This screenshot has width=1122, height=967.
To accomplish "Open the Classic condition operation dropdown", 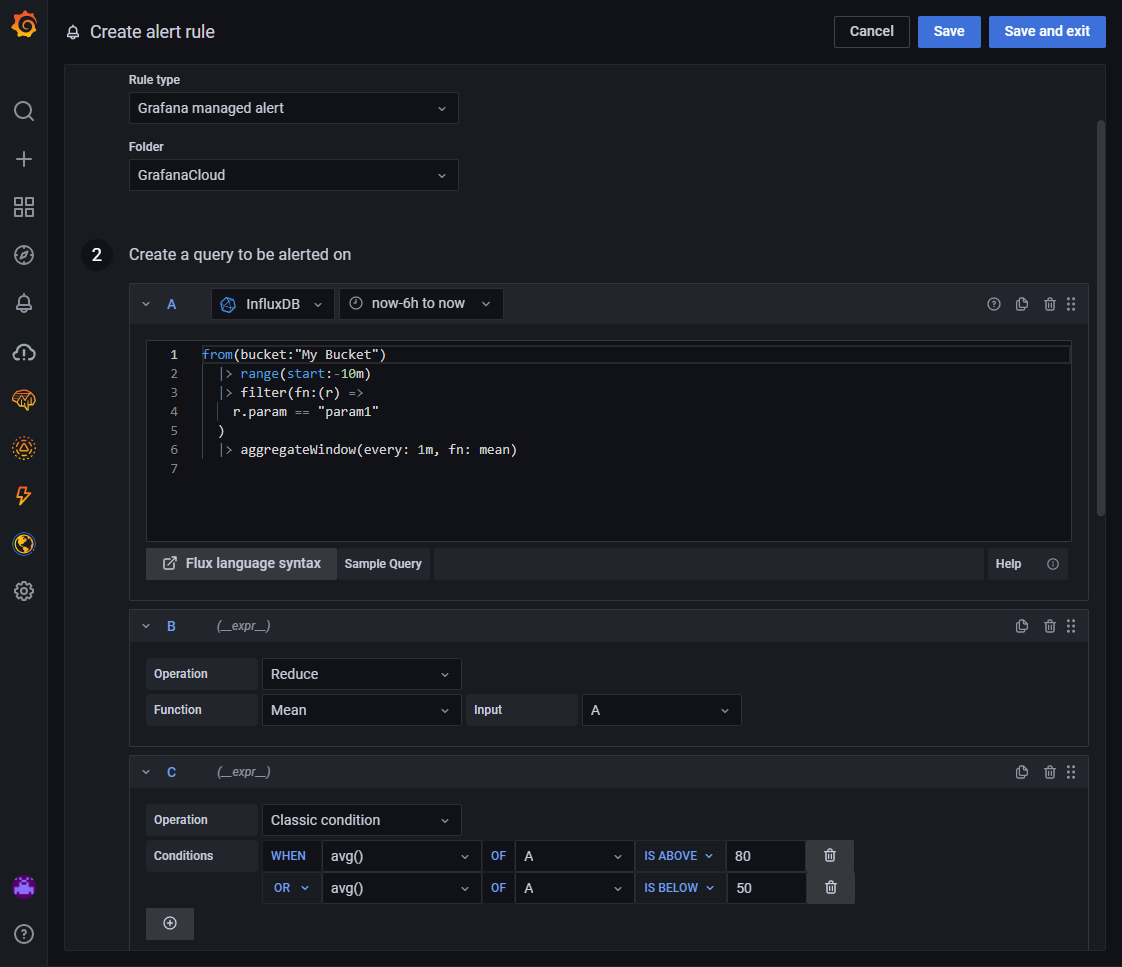I will pos(361,820).
